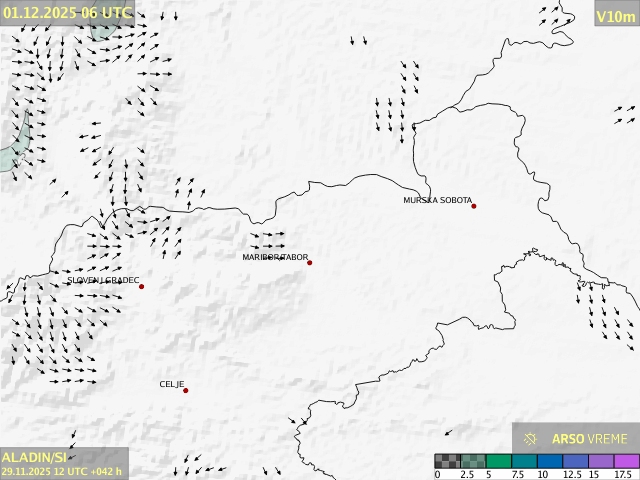The image size is (640, 480).
Task: Click the ARSO sun logo icon
Action: [531, 439]
